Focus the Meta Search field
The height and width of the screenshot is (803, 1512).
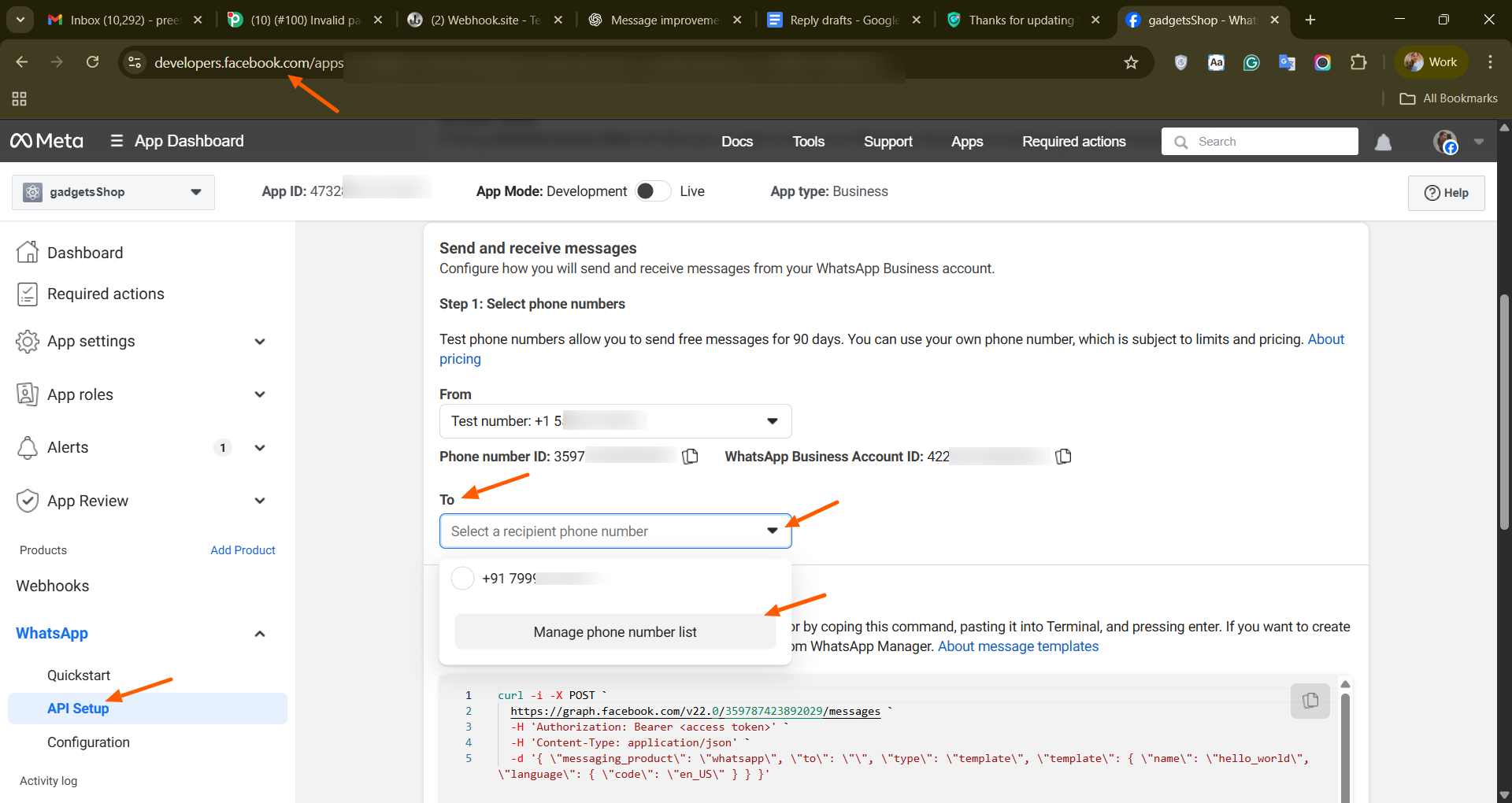pos(1260,142)
